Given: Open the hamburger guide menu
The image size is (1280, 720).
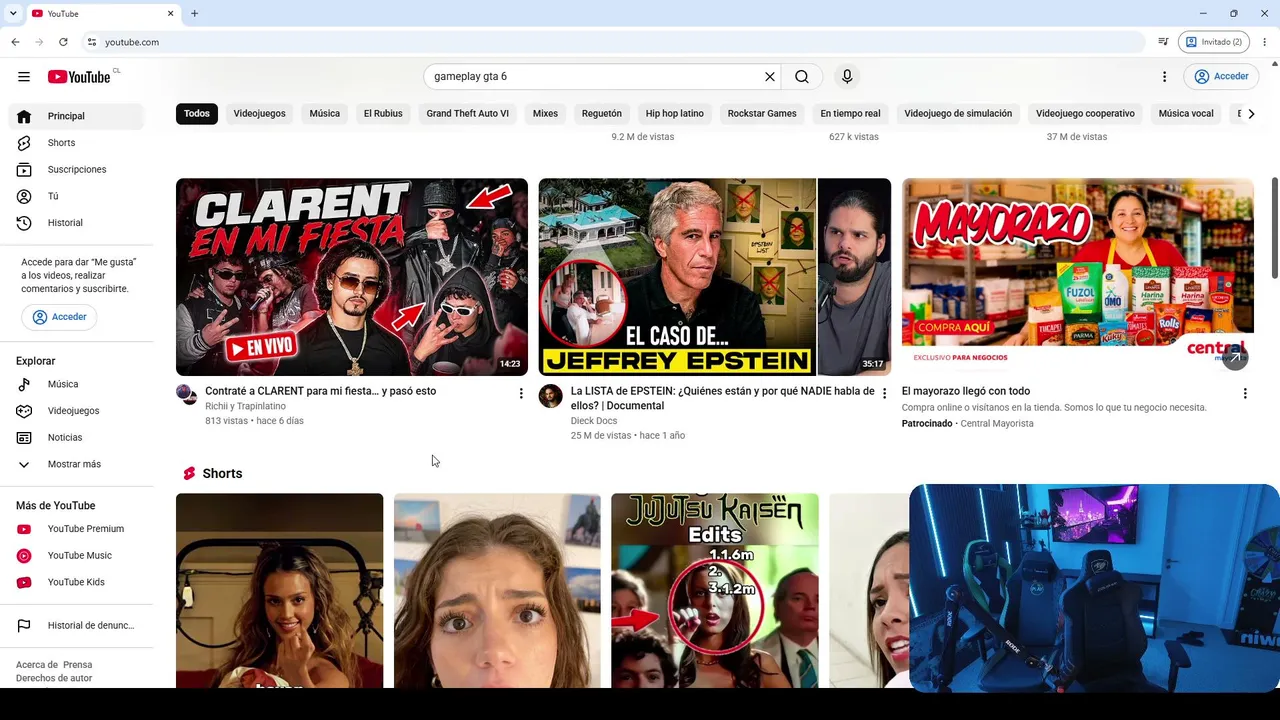Looking at the screenshot, I should click(24, 77).
